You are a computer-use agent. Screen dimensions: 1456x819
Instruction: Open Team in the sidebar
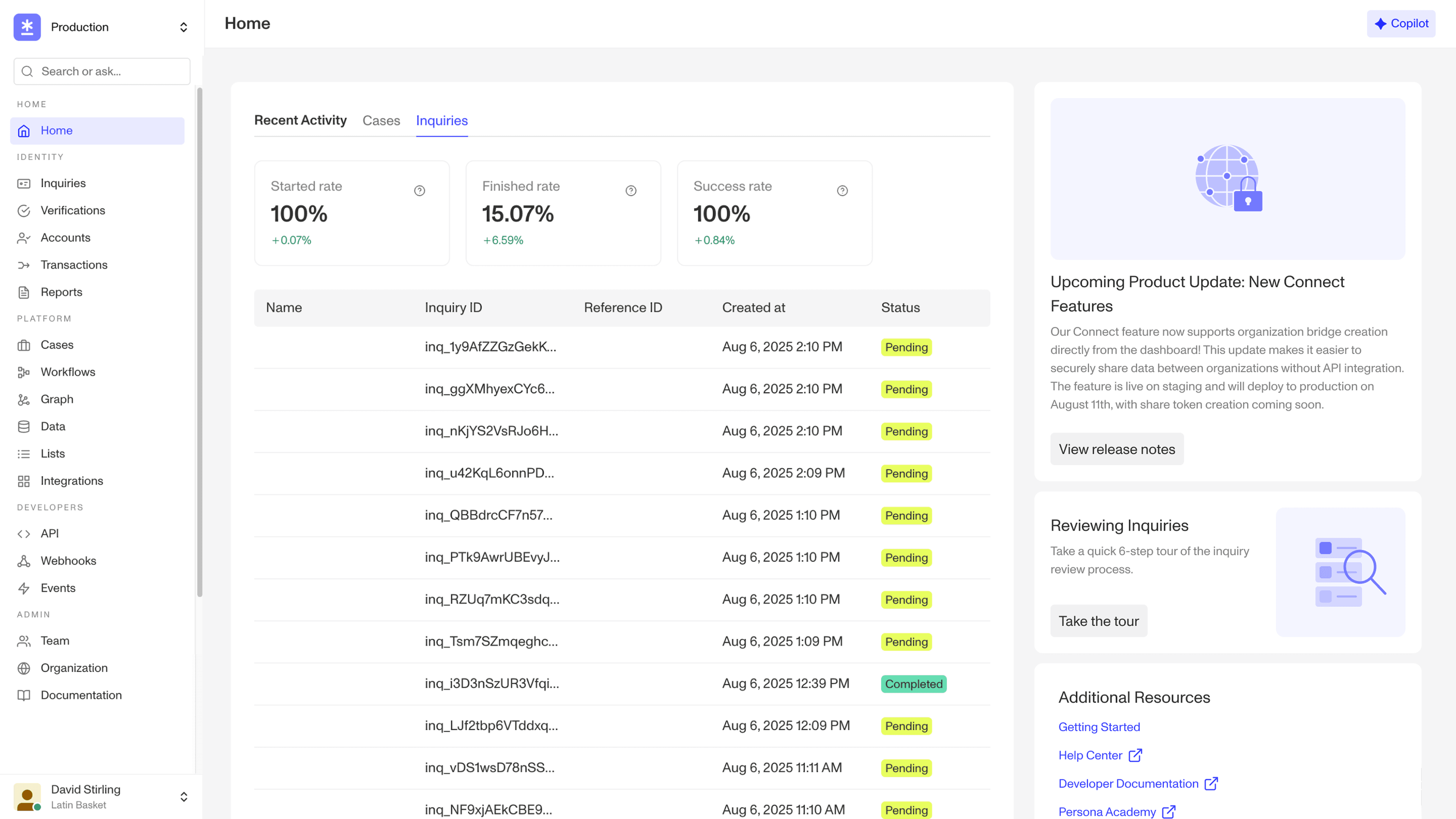coord(97,641)
